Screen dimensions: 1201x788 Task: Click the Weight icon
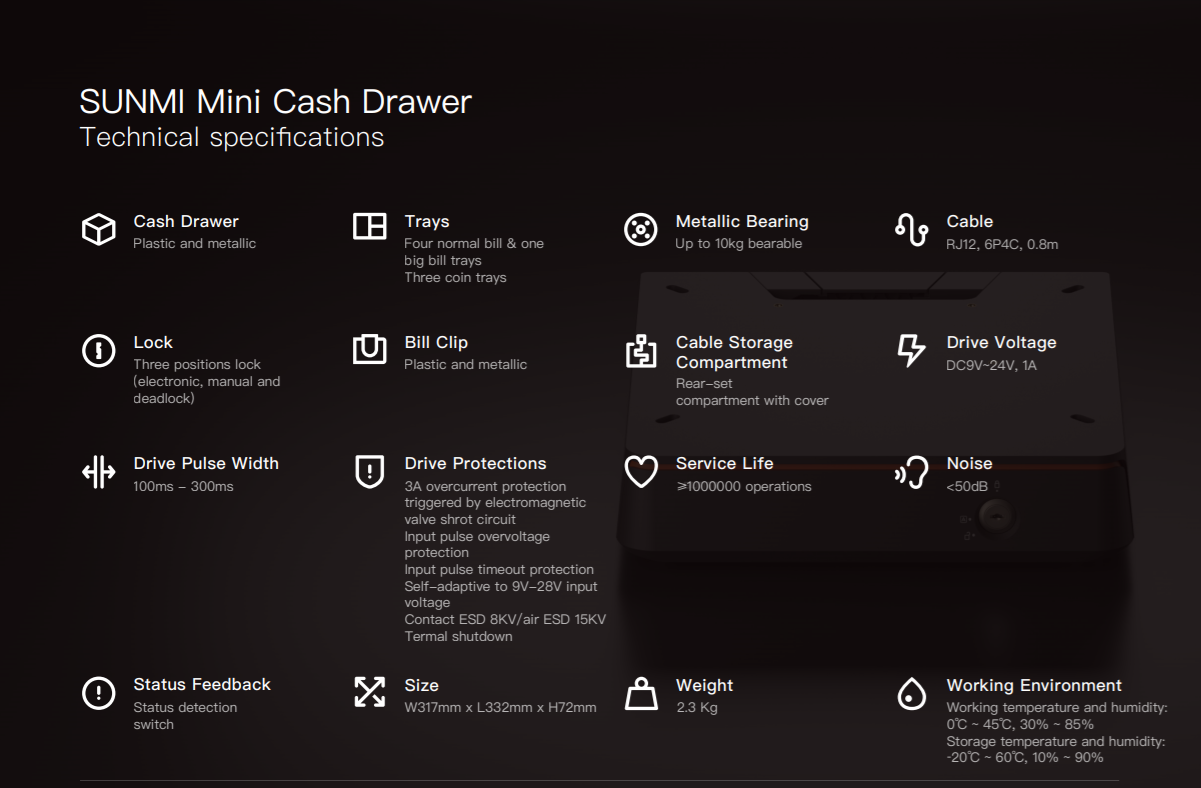pyautogui.click(x=641, y=693)
